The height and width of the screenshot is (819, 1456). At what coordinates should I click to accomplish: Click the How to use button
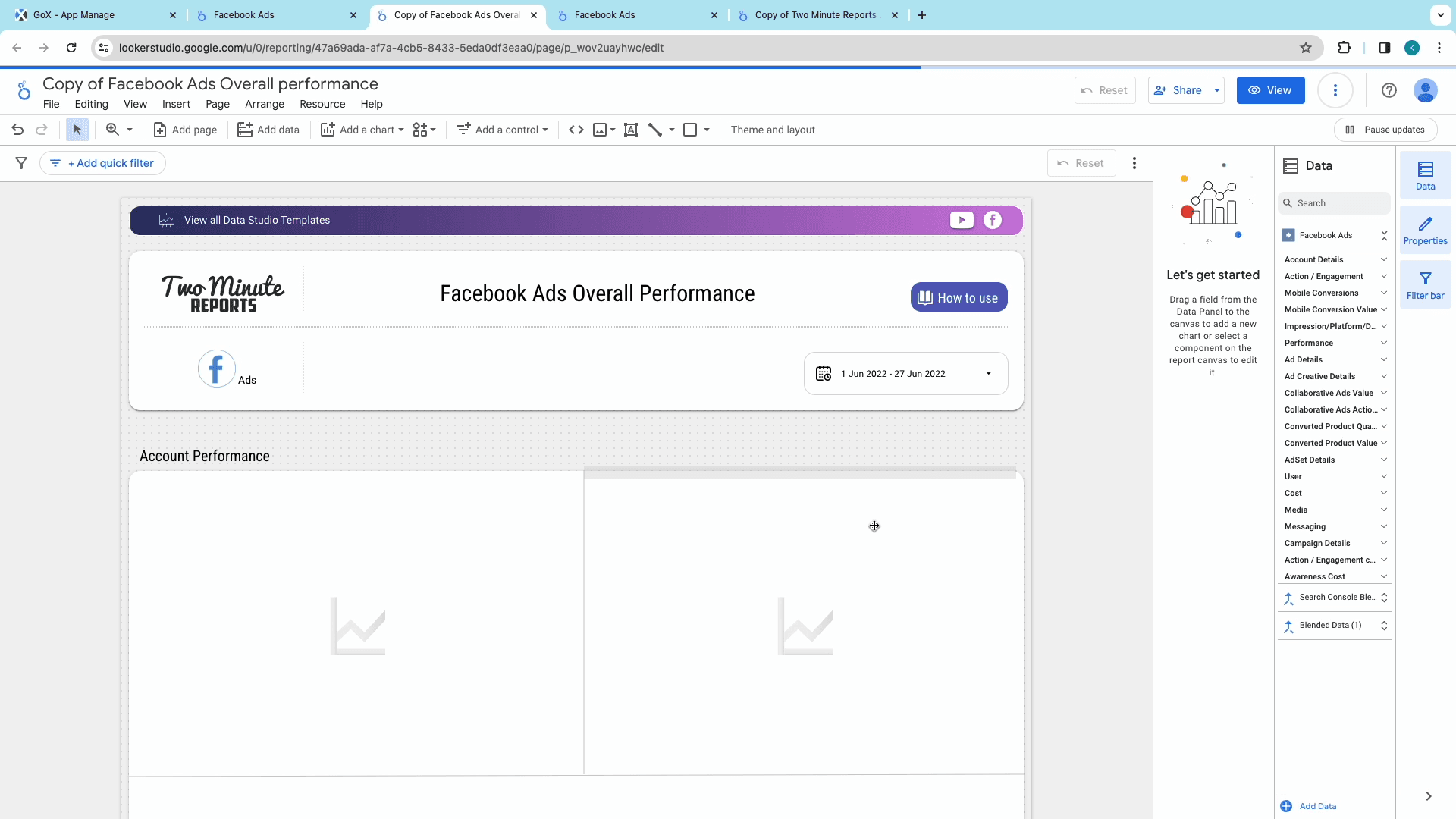(959, 297)
